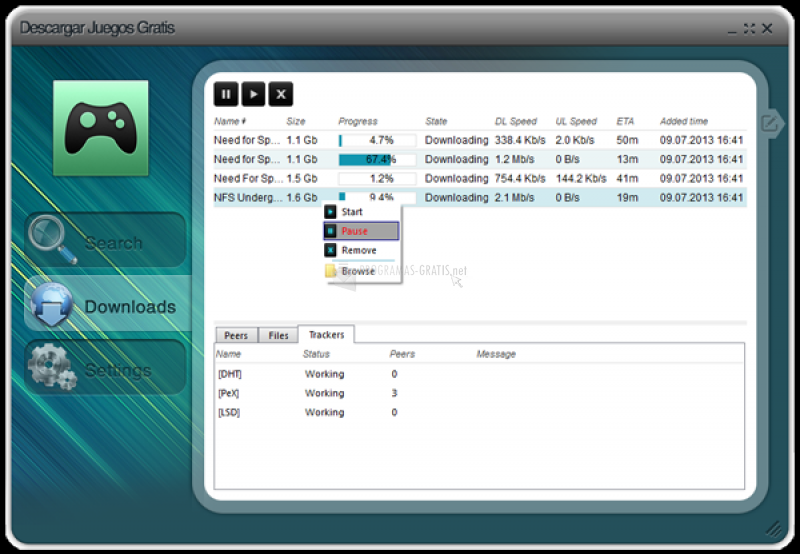Switch to the Peers tab

point(236,335)
